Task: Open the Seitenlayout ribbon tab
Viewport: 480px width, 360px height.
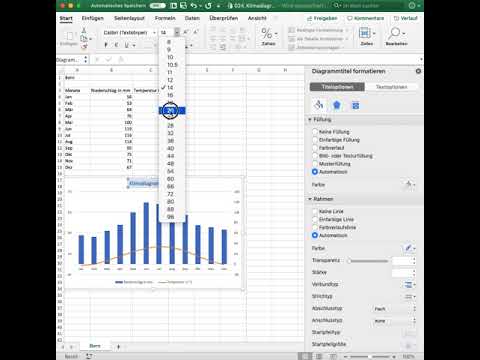Action: point(129,18)
